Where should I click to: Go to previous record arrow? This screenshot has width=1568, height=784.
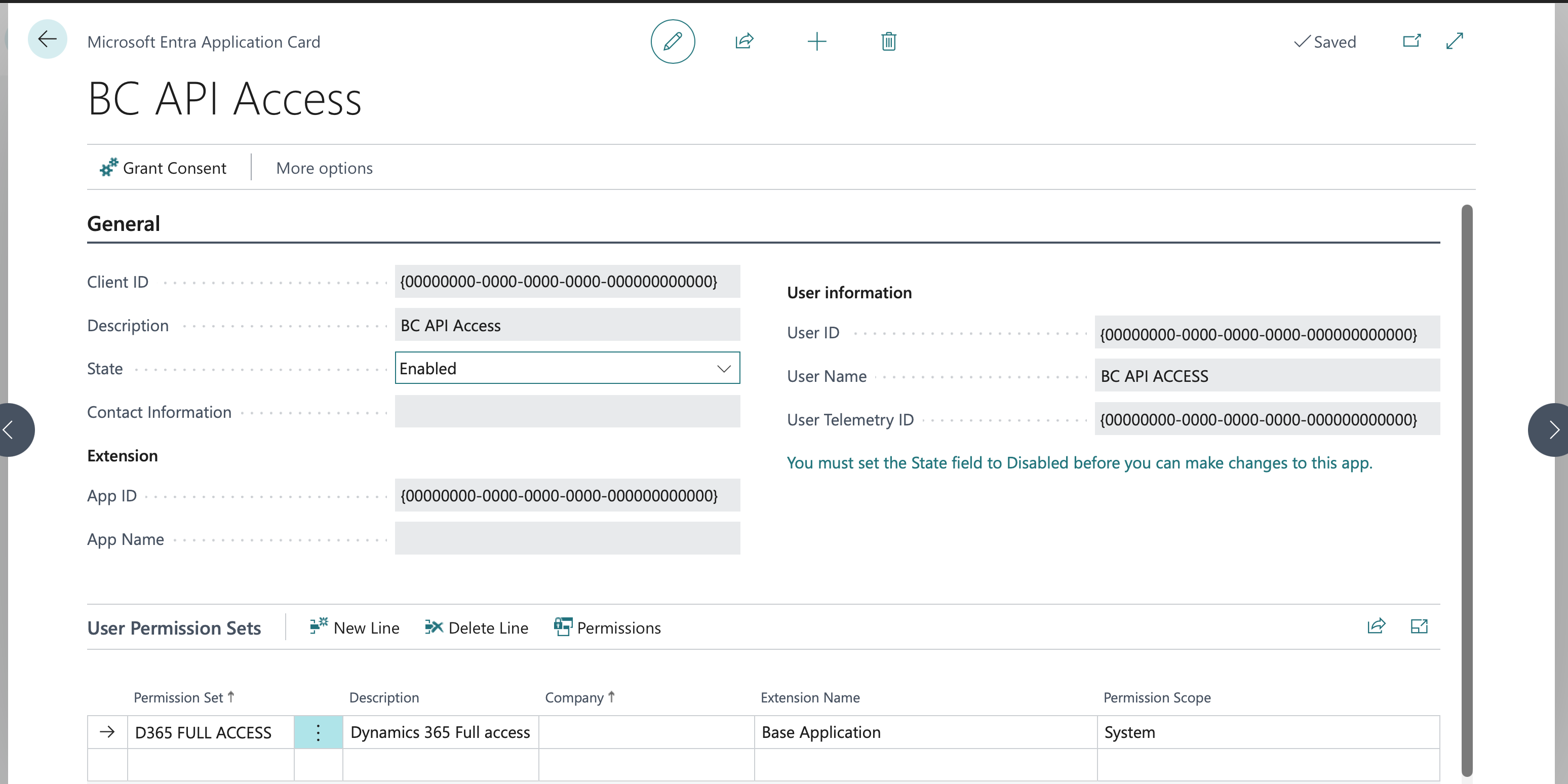coord(11,430)
